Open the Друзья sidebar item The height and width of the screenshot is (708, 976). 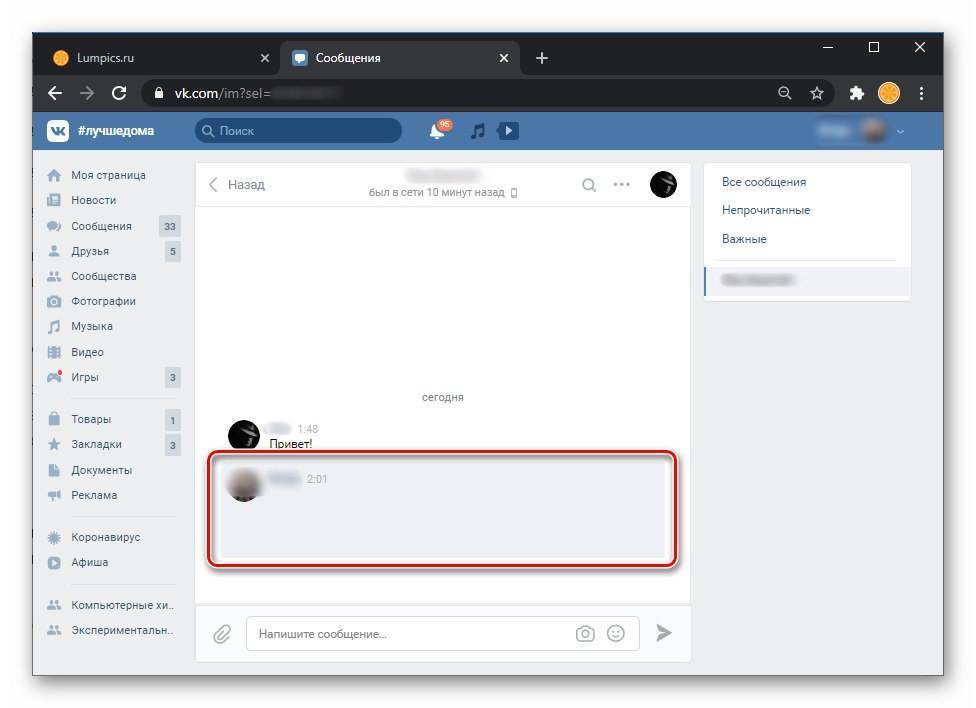click(x=90, y=252)
